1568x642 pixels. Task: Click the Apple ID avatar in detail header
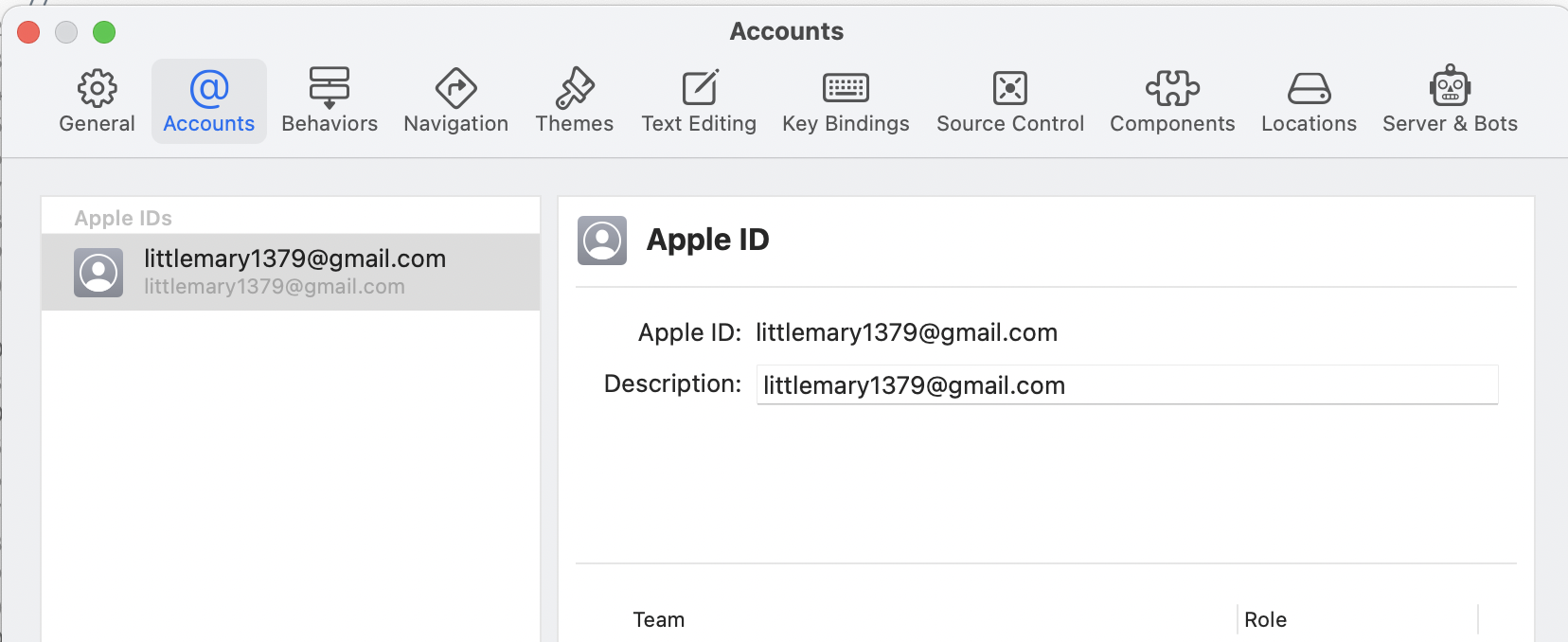(602, 241)
